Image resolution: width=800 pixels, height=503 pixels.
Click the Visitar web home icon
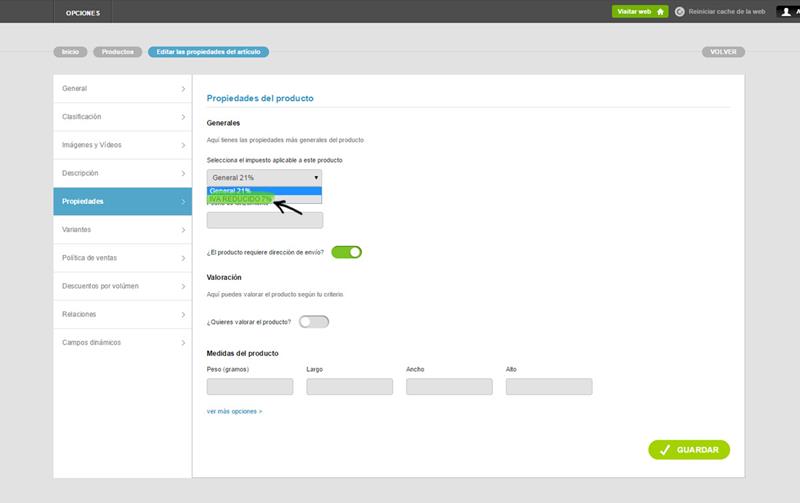point(660,11)
